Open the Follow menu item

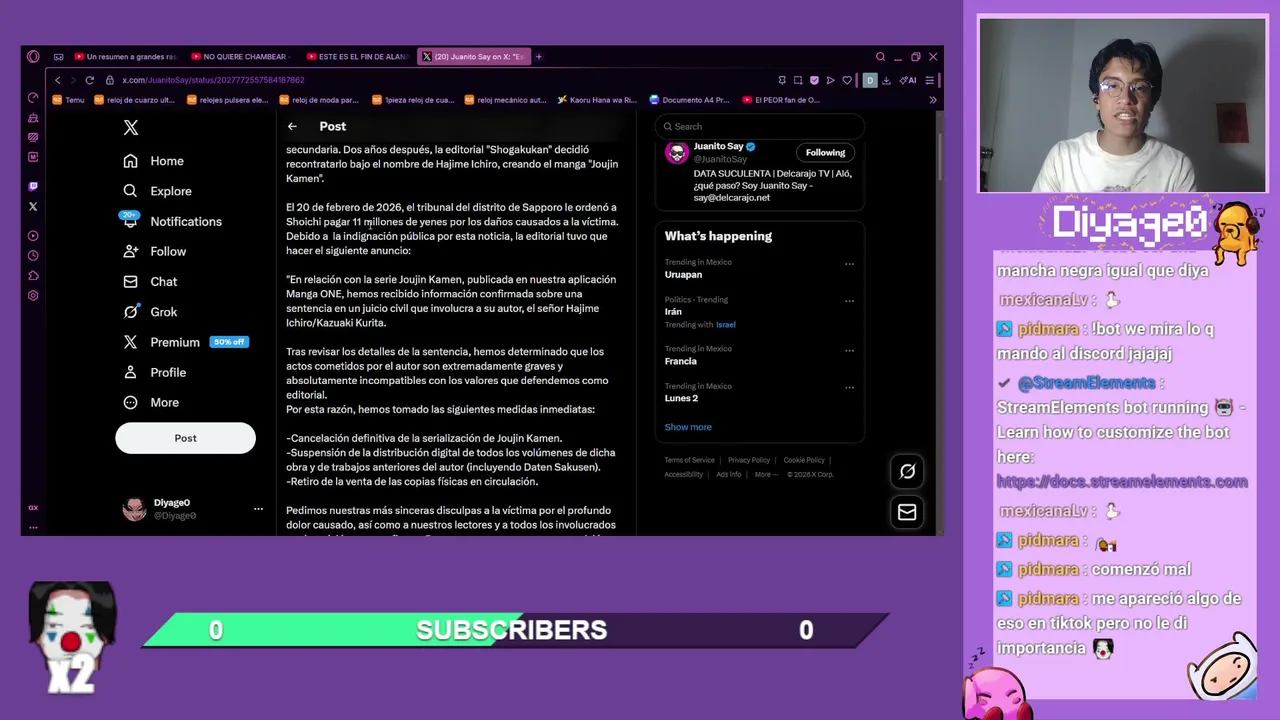155,251
